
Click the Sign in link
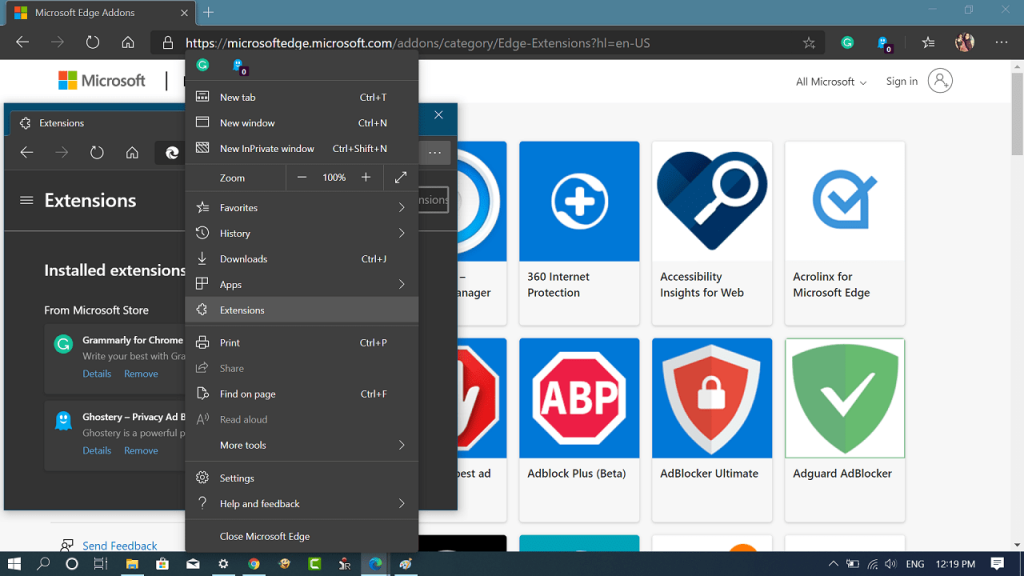901,81
